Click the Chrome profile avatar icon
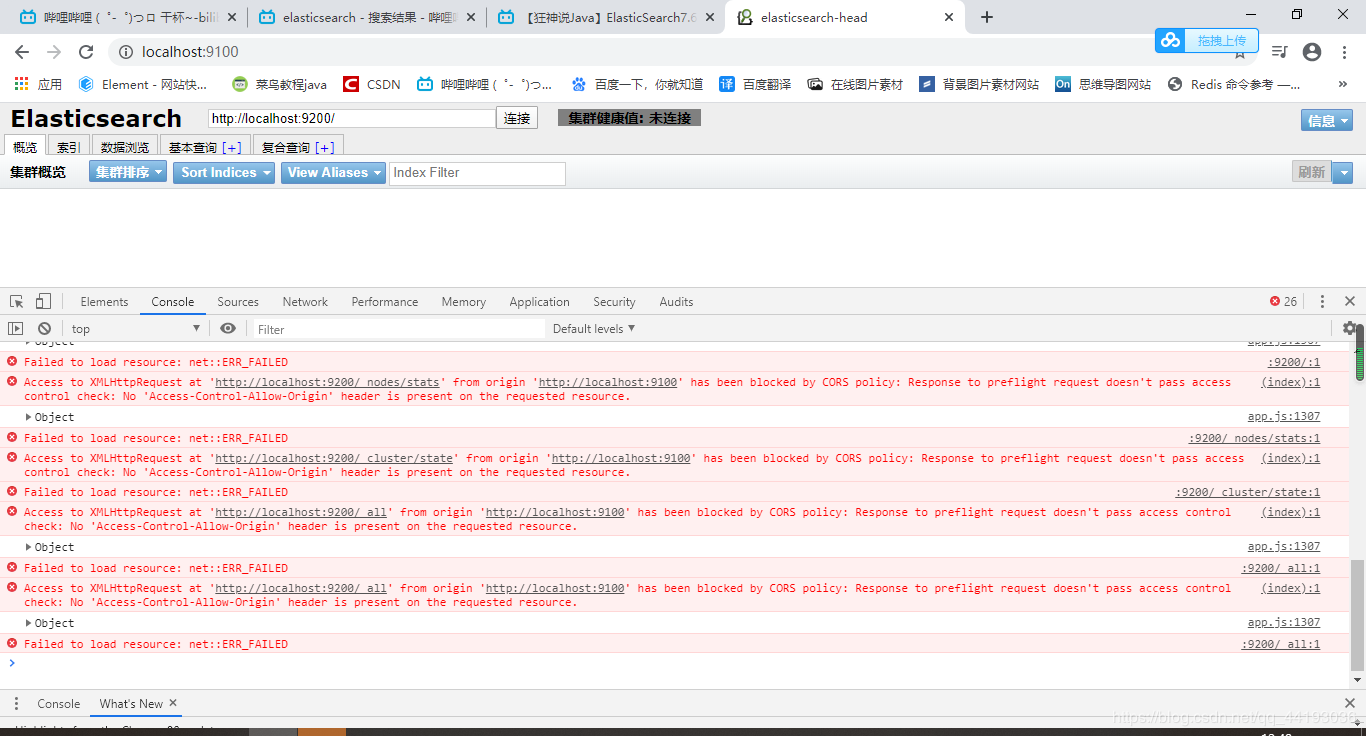Viewport: 1366px width, 736px height. pos(1312,52)
